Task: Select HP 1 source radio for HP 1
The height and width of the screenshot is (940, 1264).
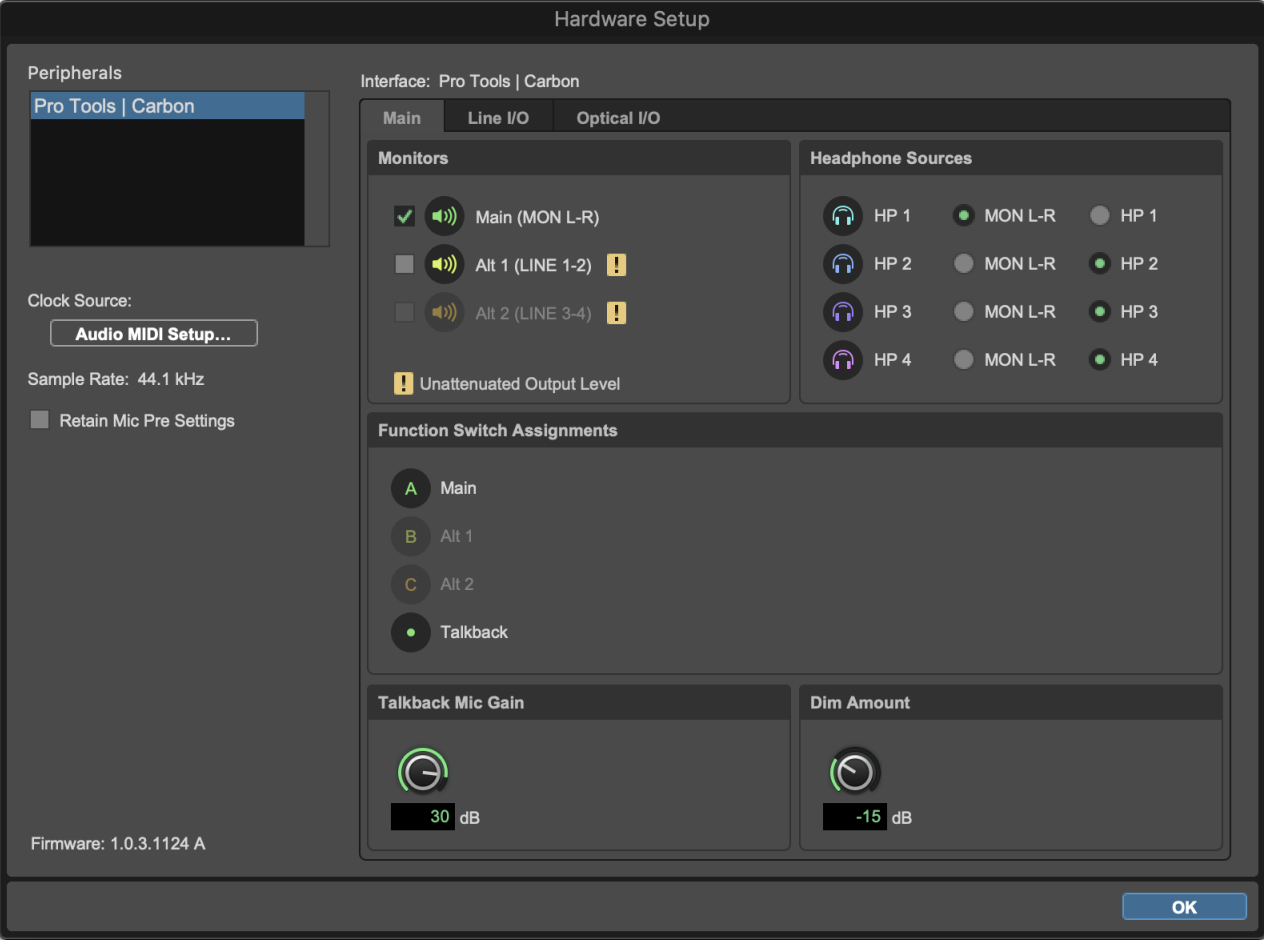Action: (x=1100, y=215)
